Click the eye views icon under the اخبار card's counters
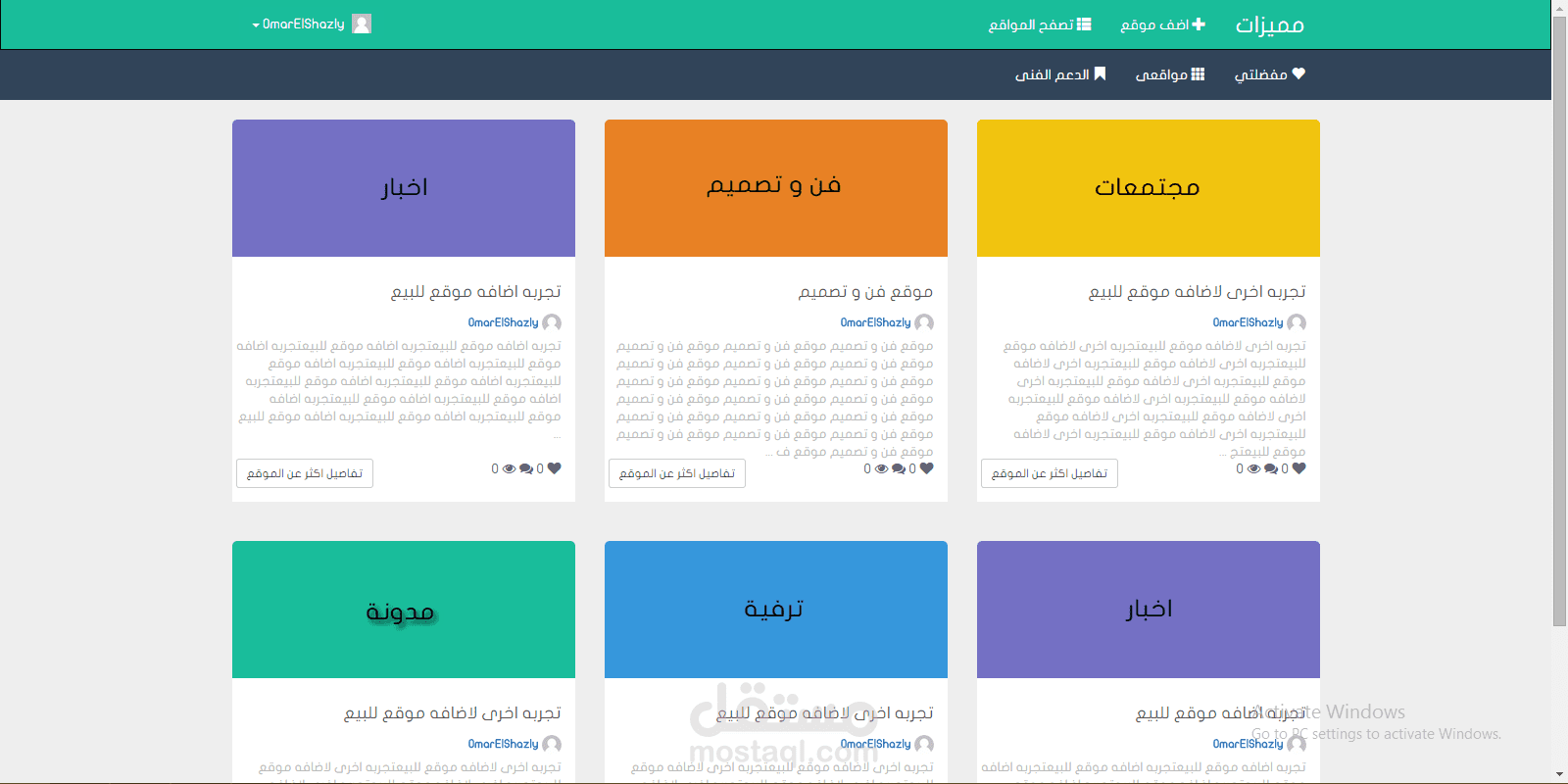The image size is (1568, 784). click(x=509, y=469)
